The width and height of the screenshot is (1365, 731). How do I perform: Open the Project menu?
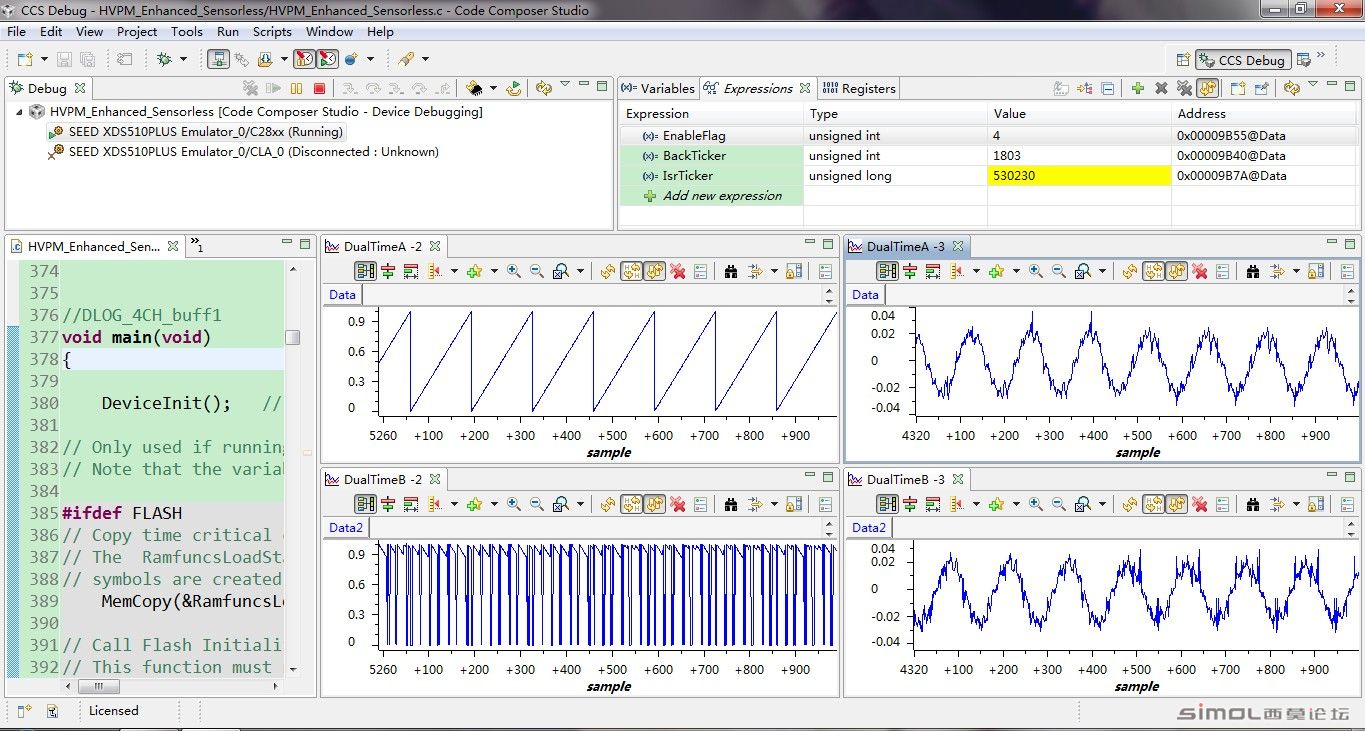137,31
